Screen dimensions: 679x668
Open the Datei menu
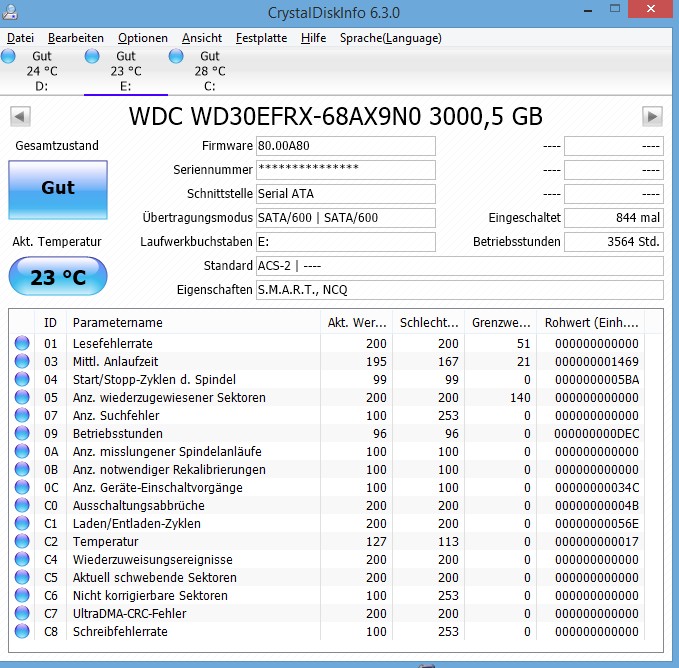(20, 38)
